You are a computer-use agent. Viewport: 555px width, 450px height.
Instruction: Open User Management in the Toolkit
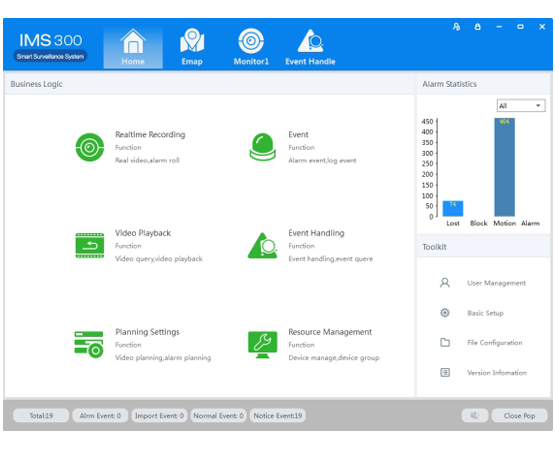pyautogui.click(x=496, y=283)
